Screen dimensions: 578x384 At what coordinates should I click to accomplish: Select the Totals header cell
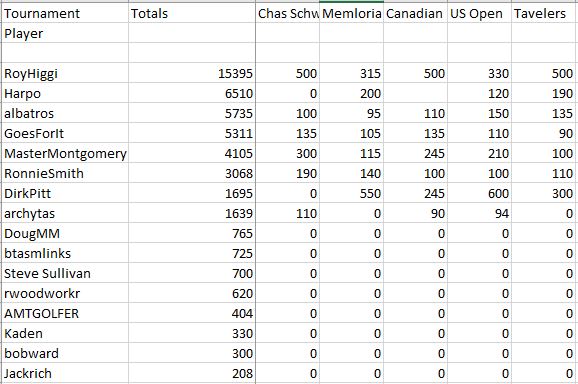(192, 14)
